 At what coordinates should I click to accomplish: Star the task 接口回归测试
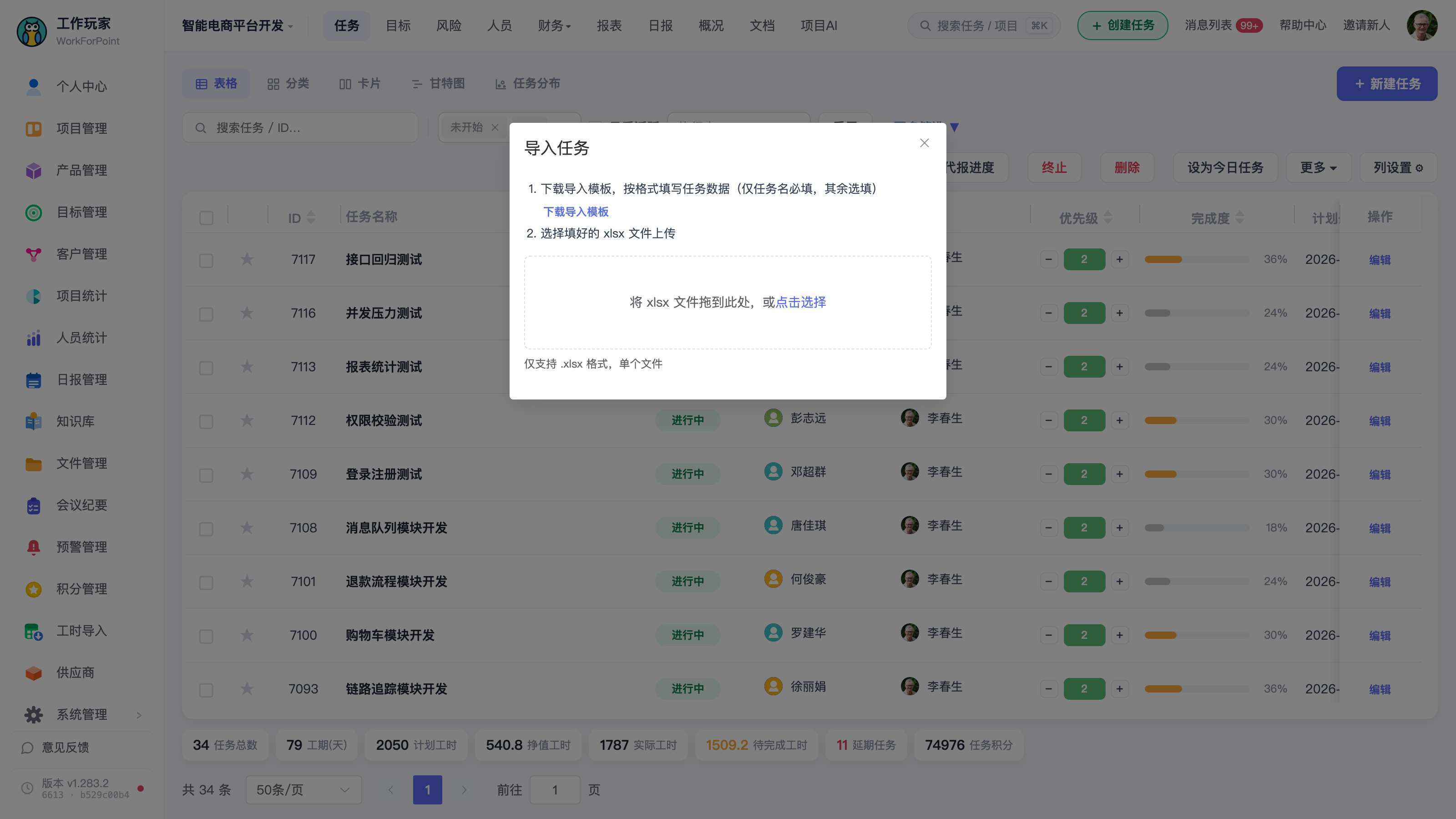click(247, 259)
